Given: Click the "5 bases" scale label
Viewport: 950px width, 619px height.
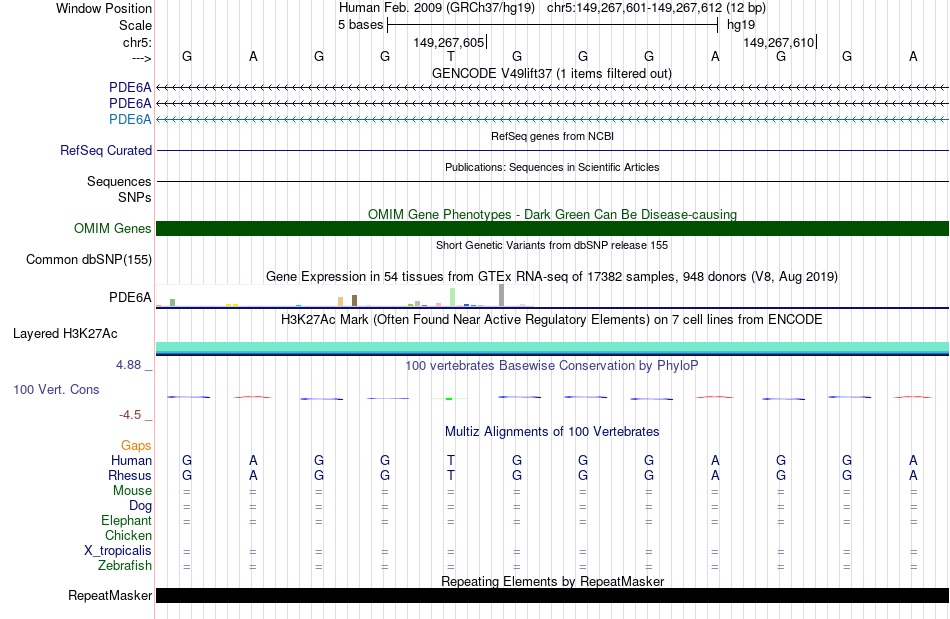Looking at the screenshot, I should [x=360, y=25].
